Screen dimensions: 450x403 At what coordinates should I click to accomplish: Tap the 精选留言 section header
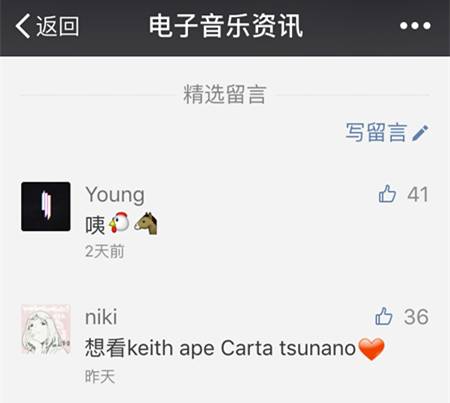tap(225, 94)
